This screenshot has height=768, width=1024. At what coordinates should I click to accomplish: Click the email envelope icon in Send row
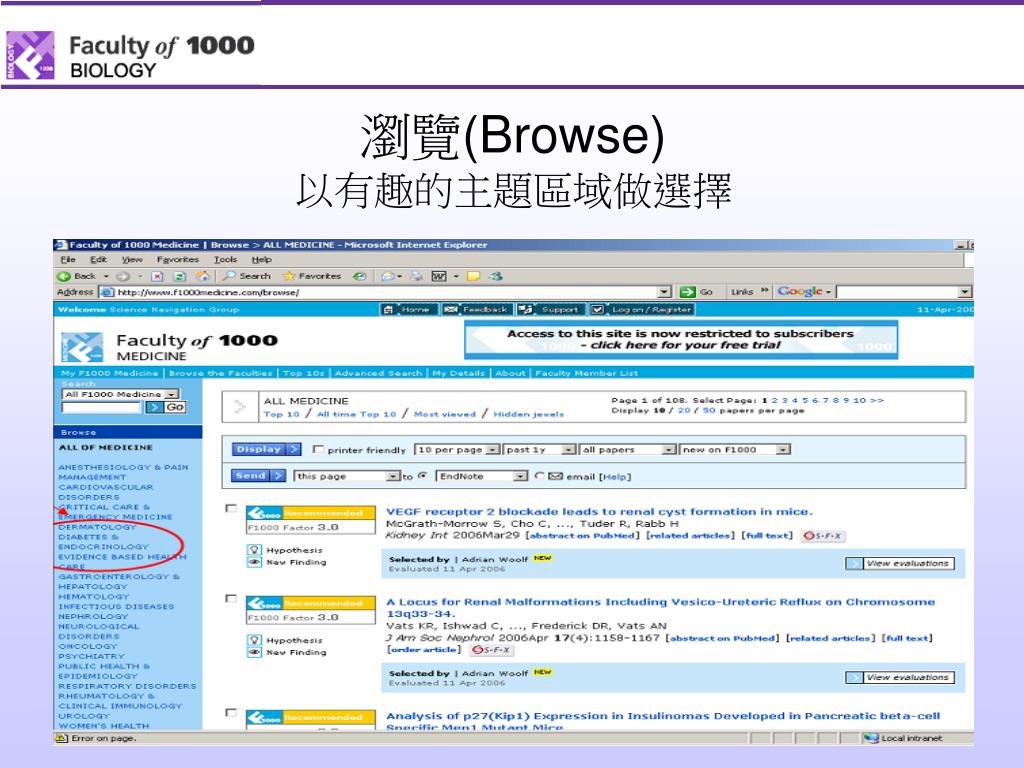tap(556, 476)
